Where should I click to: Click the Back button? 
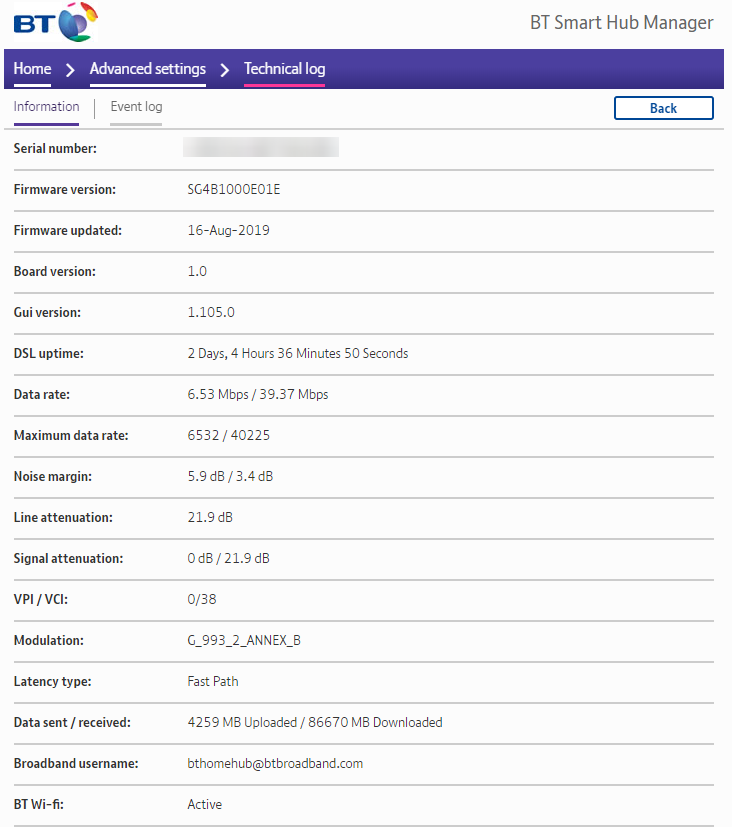click(663, 108)
